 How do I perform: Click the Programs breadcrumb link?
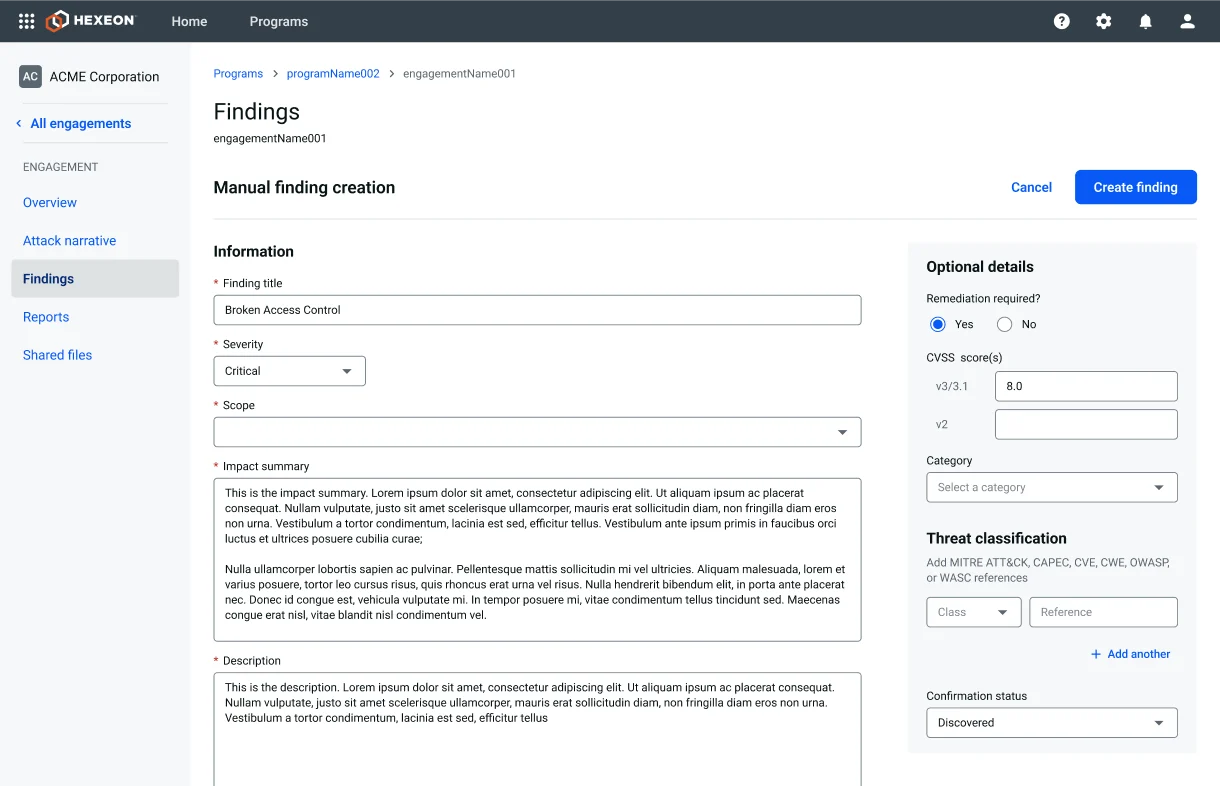(x=238, y=74)
